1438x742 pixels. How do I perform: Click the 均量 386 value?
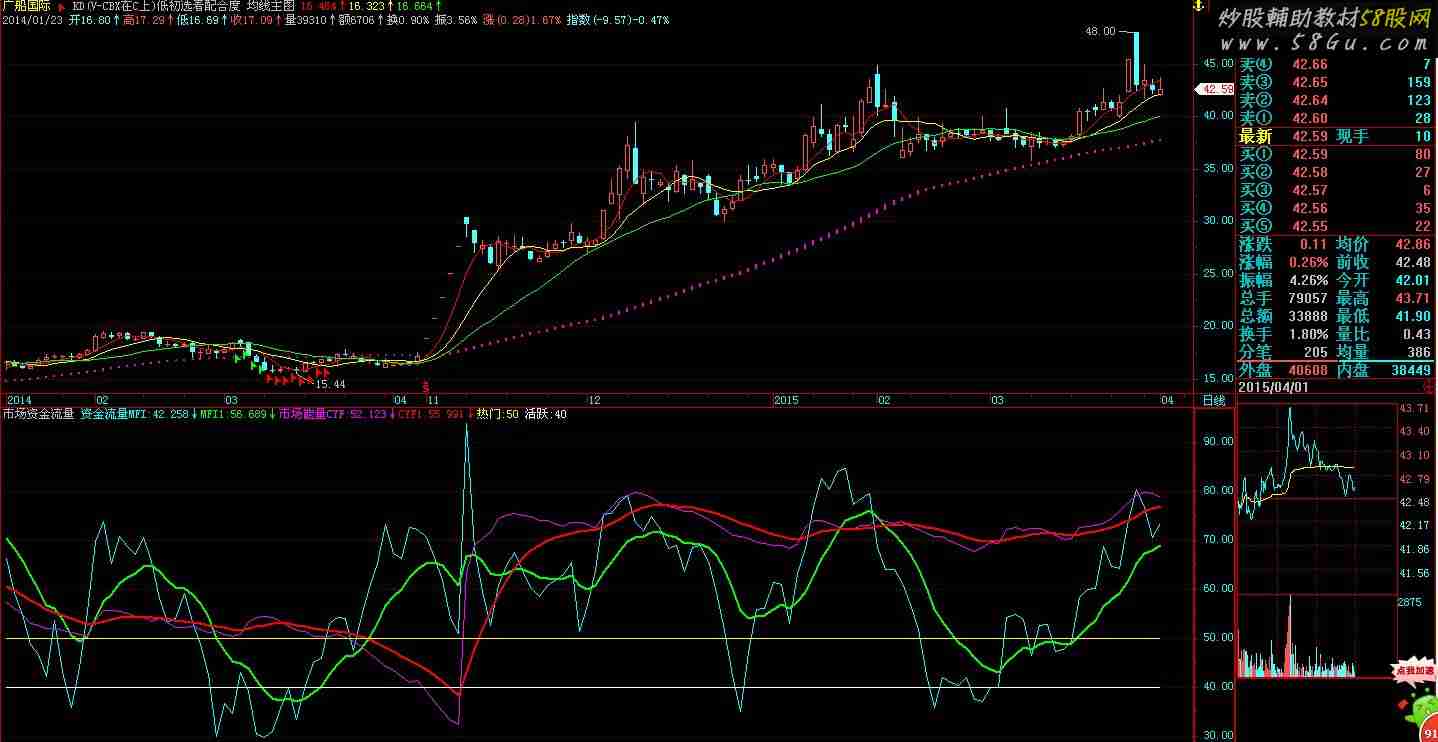1420,352
